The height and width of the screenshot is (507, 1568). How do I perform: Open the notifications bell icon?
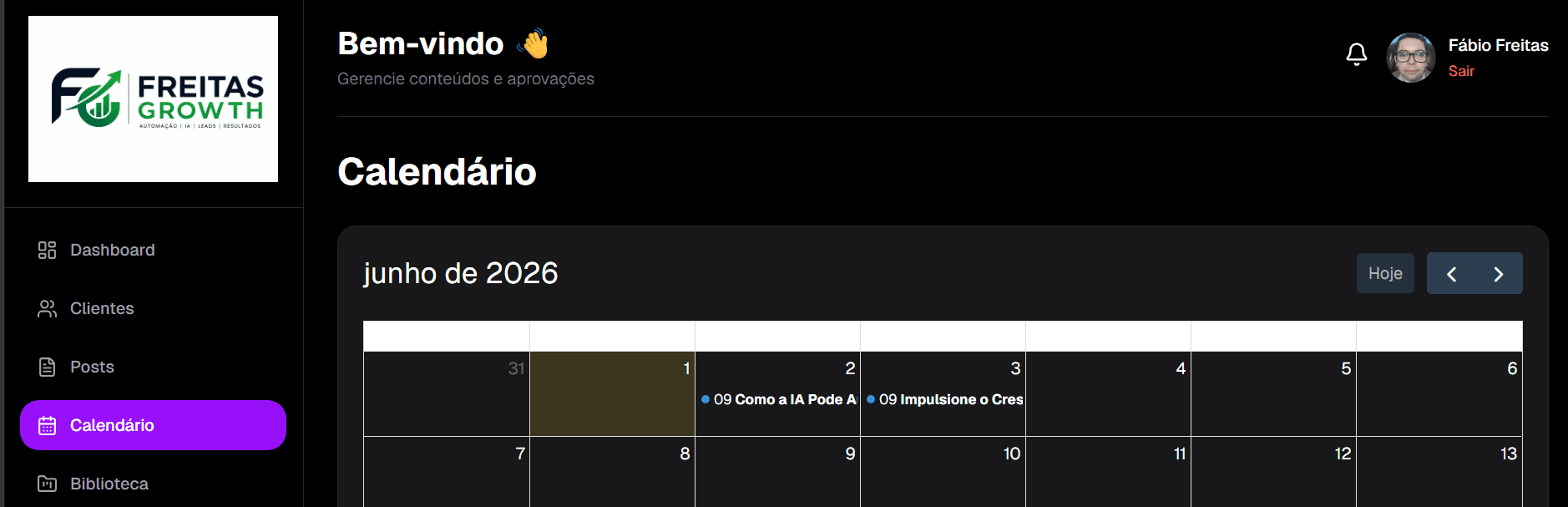click(1357, 55)
